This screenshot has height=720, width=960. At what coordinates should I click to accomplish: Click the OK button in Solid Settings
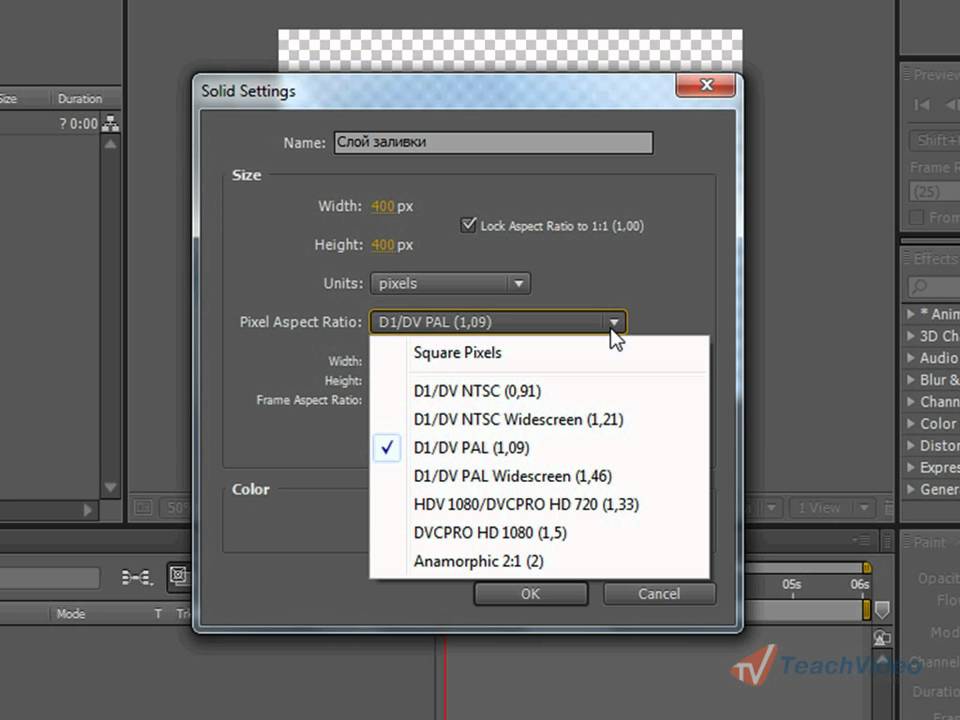pos(530,593)
